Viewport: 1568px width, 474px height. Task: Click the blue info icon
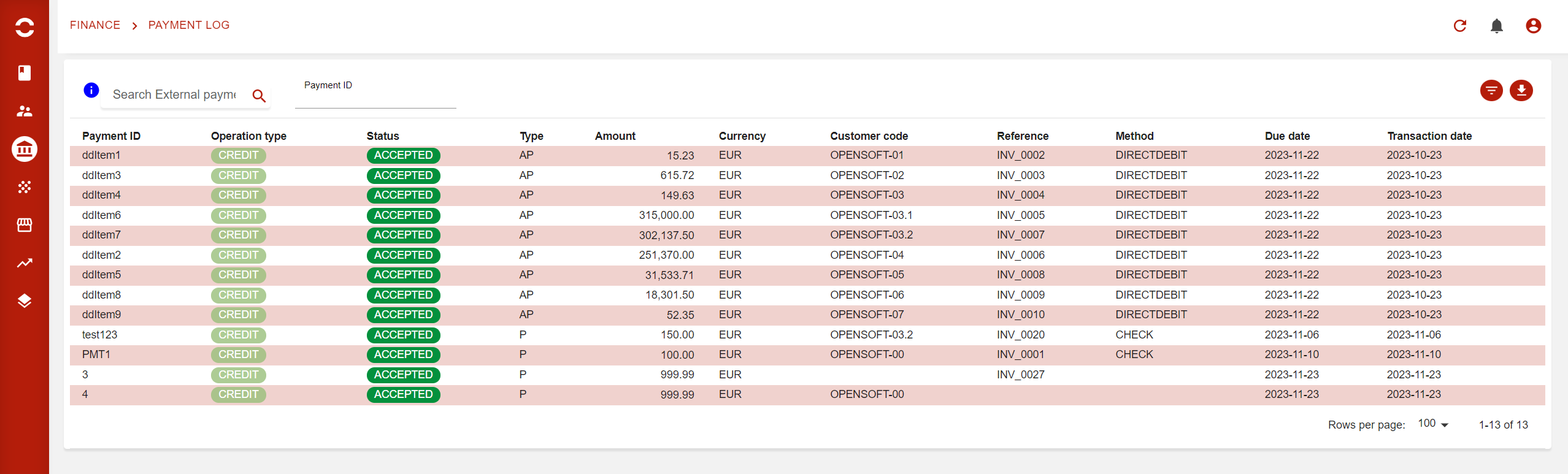(x=91, y=91)
